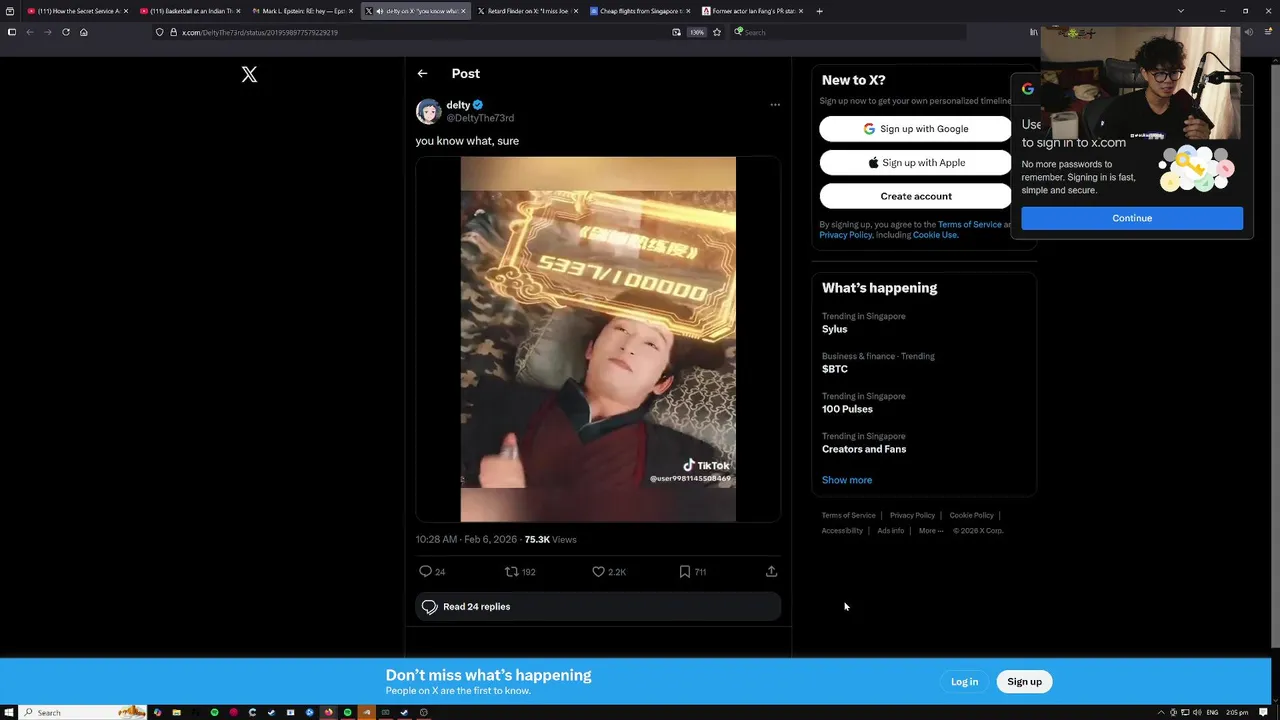Open the Windows Start menu
The height and width of the screenshot is (720, 1280).
click(x=9, y=712)
